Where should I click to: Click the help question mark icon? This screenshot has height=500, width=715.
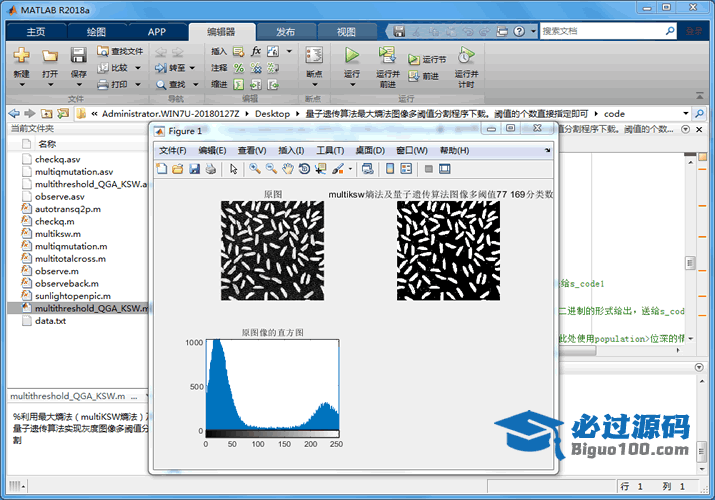(519, 31)
